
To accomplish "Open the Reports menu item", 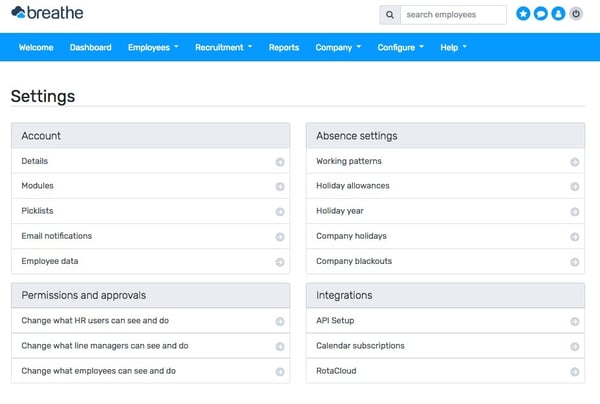I will tap(284, 47).
